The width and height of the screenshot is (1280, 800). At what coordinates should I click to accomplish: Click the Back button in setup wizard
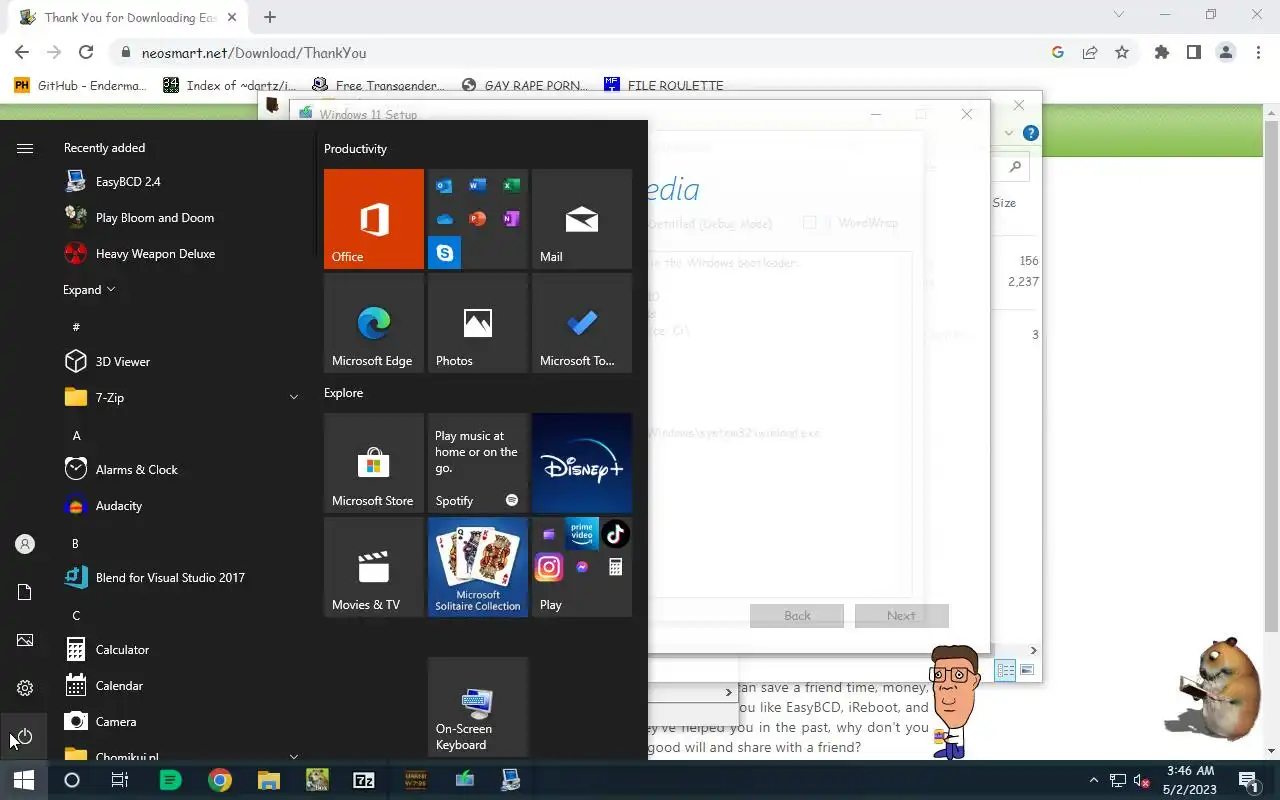tap(797, 616)
